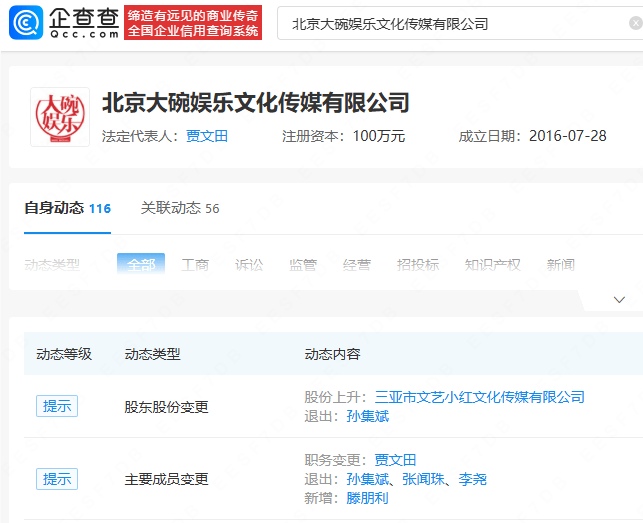Screen dimensions: 643x523
Task: Select the 工商 filter
Action: (x=195, y=265)
